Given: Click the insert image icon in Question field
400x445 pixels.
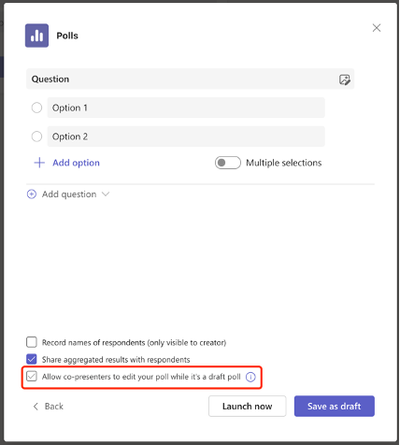Looking at the screenshot, I should pos(344,79).
